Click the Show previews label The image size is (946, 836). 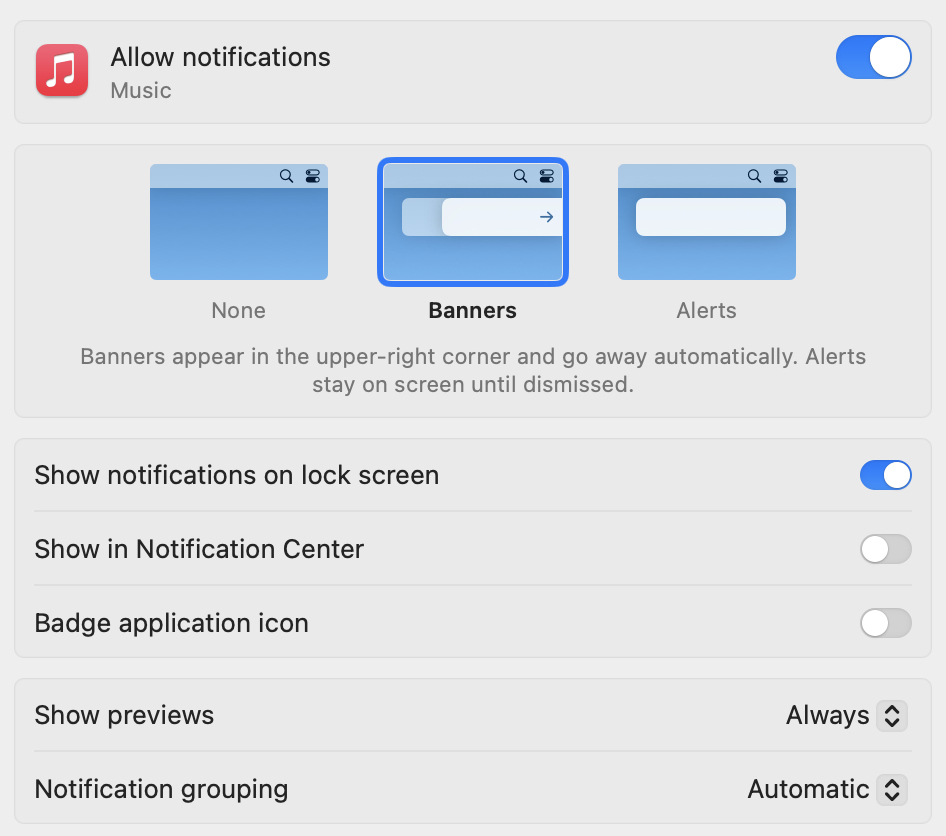click(x=124, y=715)
